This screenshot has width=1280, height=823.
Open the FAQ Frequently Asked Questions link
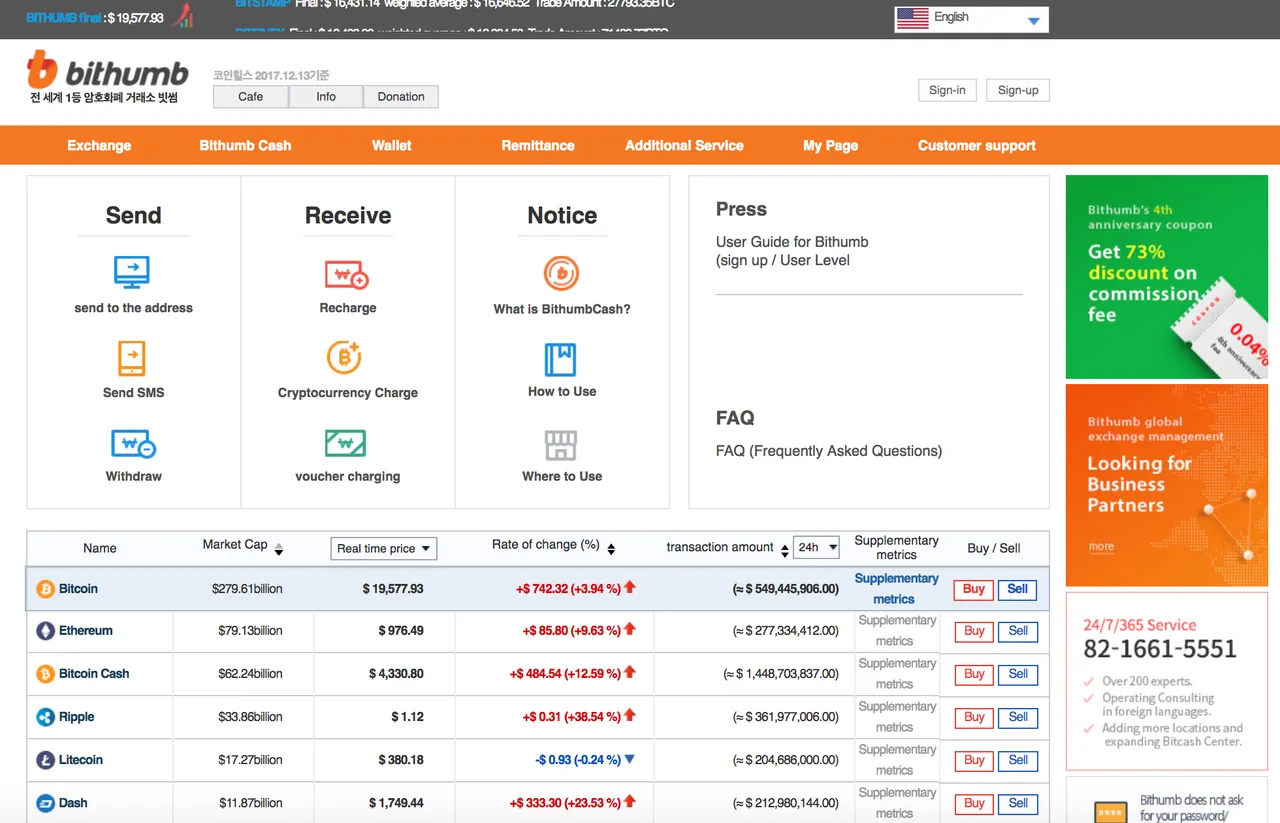[829, 451]
